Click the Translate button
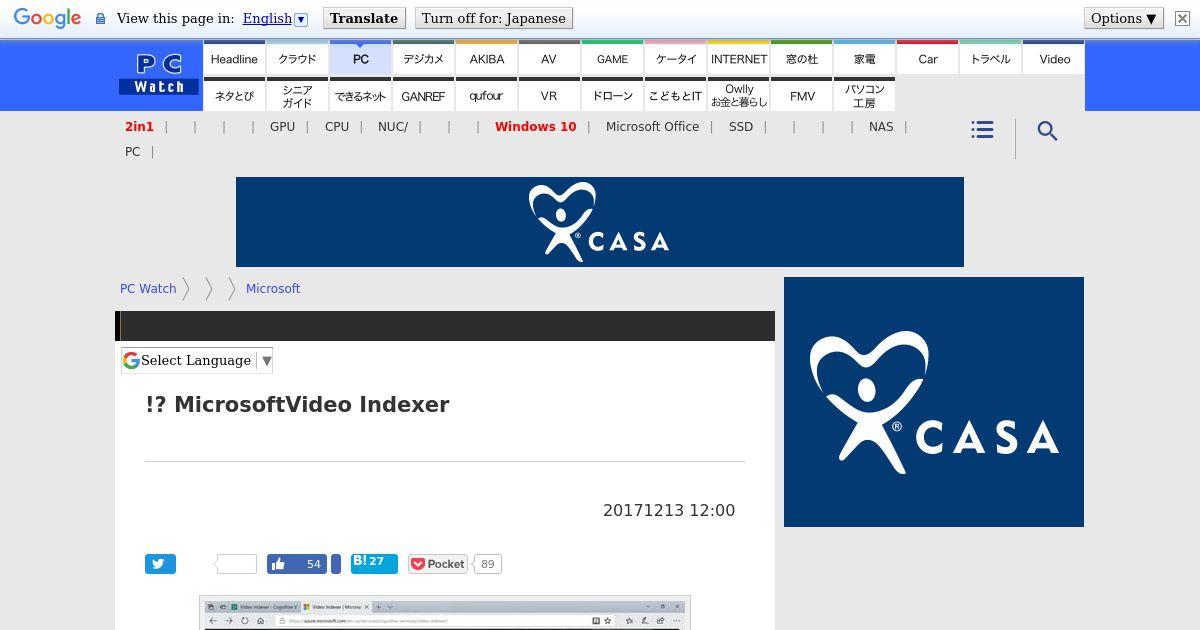Viewport: 1200px width, 630px height. [x=364, y=18]
